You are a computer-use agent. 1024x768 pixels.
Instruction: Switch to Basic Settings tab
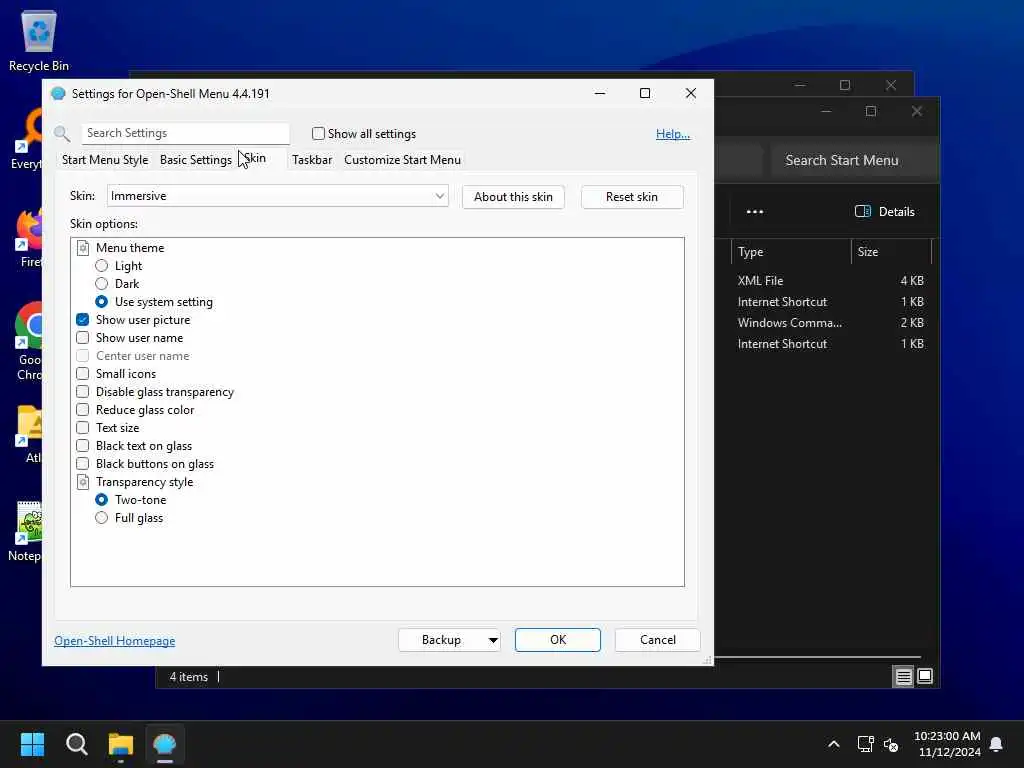(195, 160)
